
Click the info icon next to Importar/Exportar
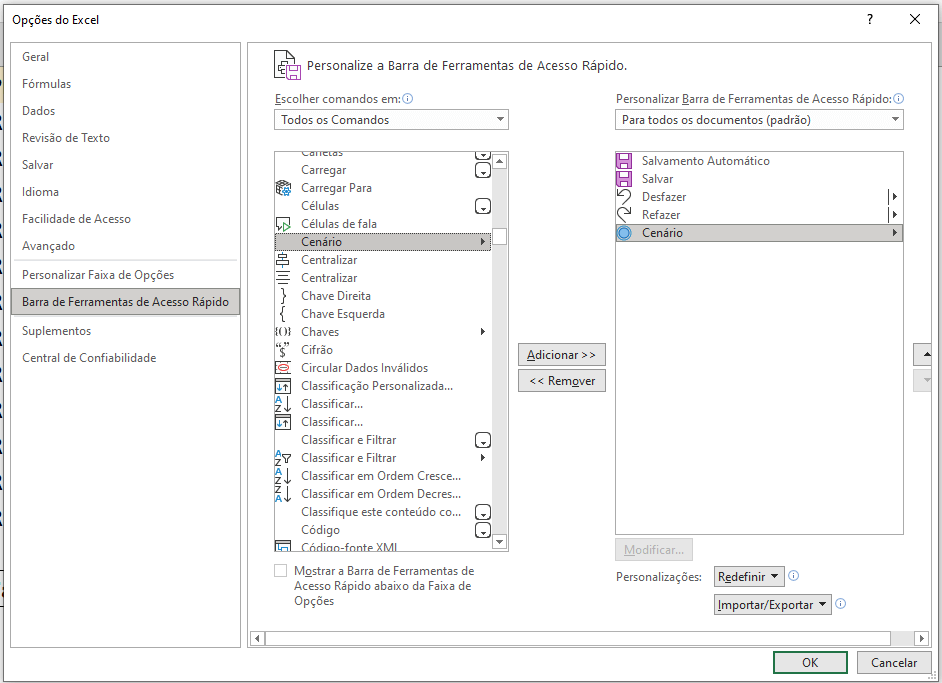coord(840,604)
